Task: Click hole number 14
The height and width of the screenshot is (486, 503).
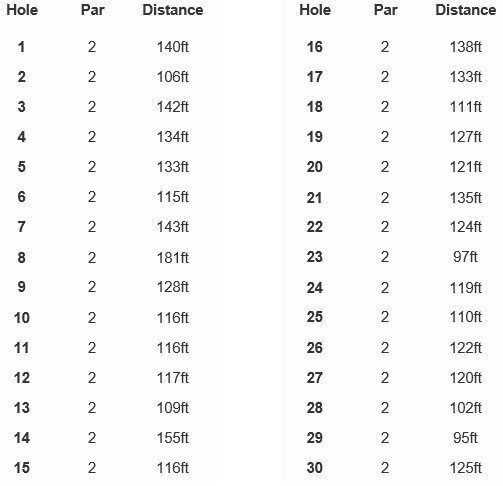Action: [x=22, y=438]
